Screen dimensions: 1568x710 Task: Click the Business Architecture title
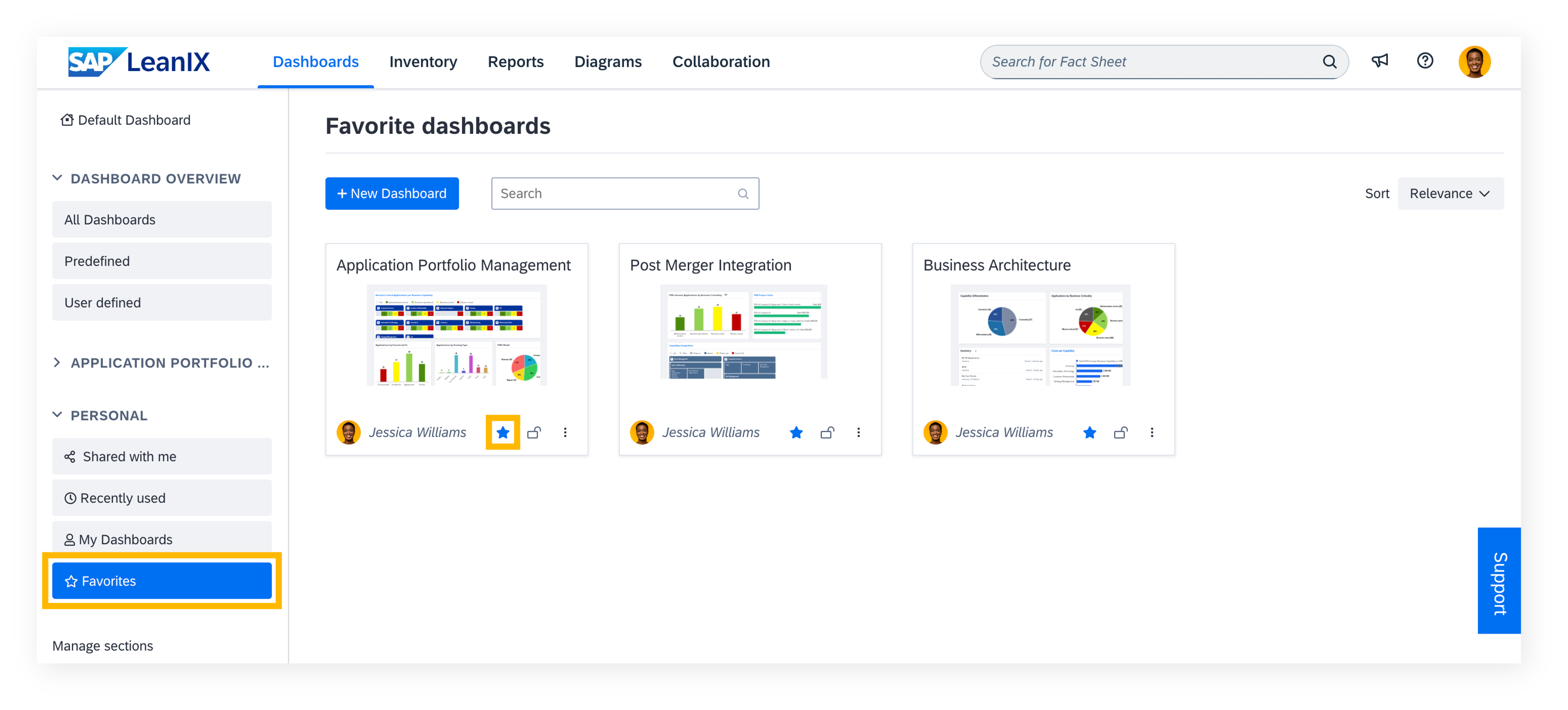point(997,265)
